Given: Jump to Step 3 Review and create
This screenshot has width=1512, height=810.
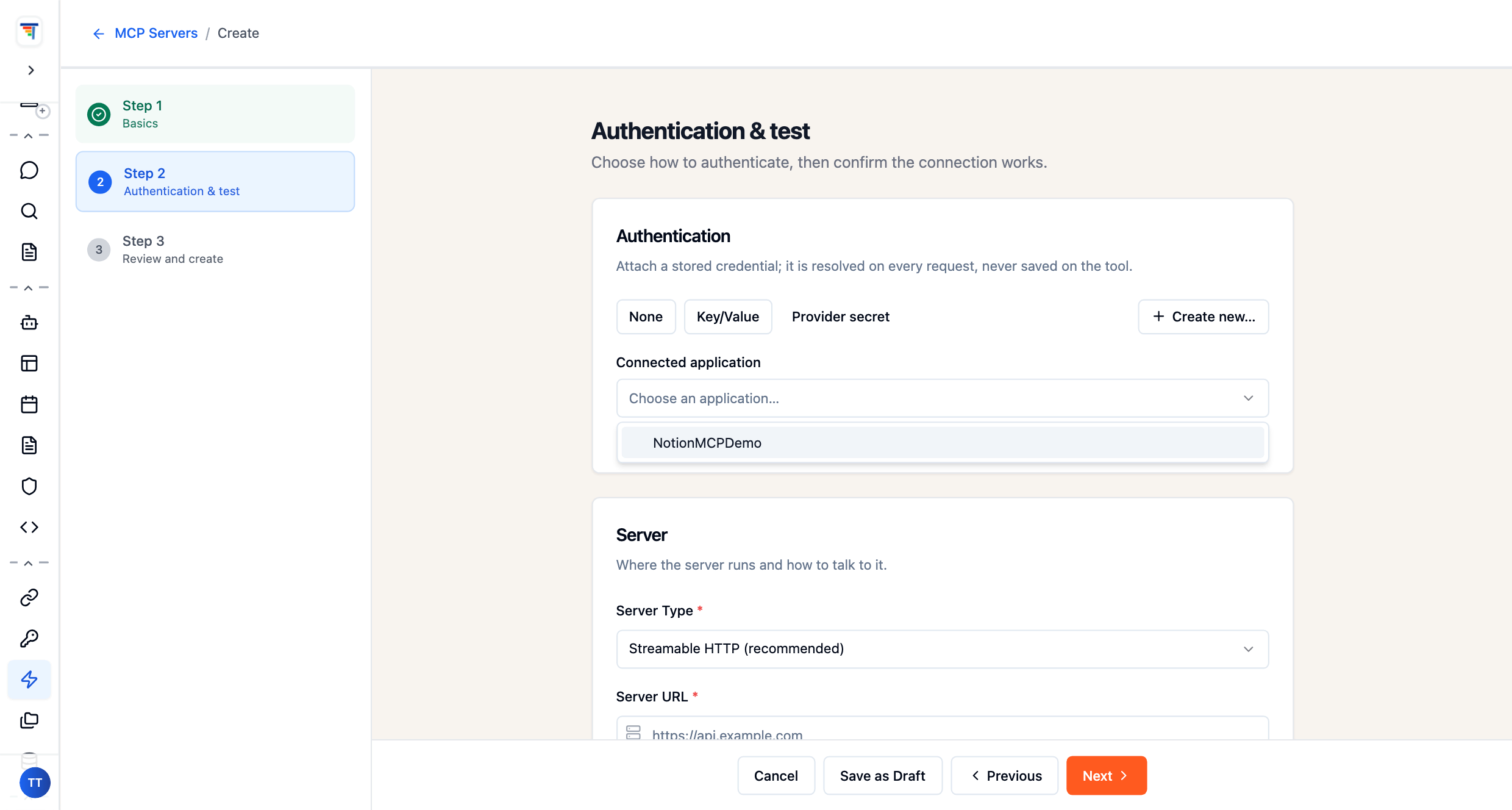Looking at the screenshot, I should pos(215,249).
